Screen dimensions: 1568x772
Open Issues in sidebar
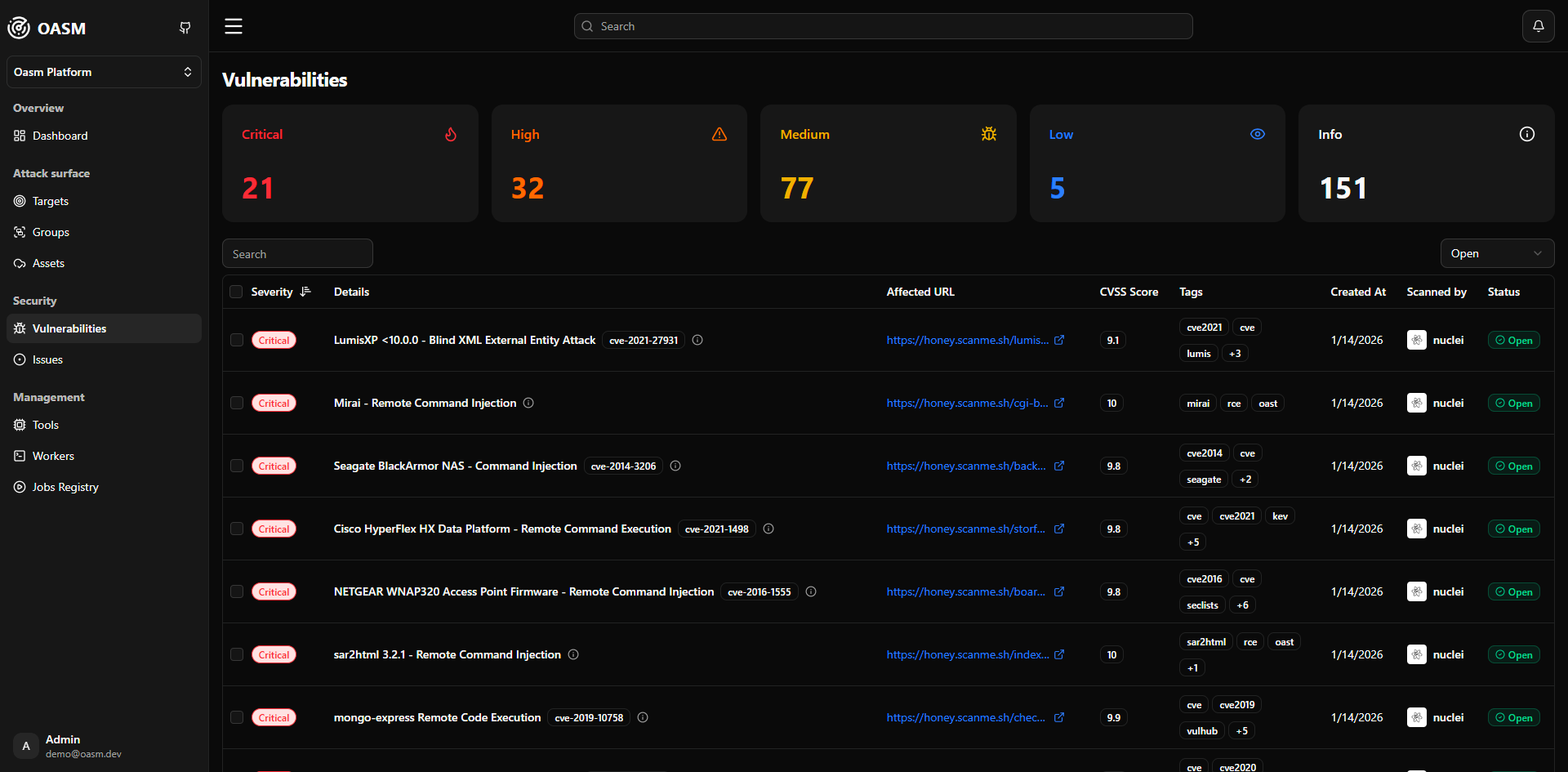point(104,359)
